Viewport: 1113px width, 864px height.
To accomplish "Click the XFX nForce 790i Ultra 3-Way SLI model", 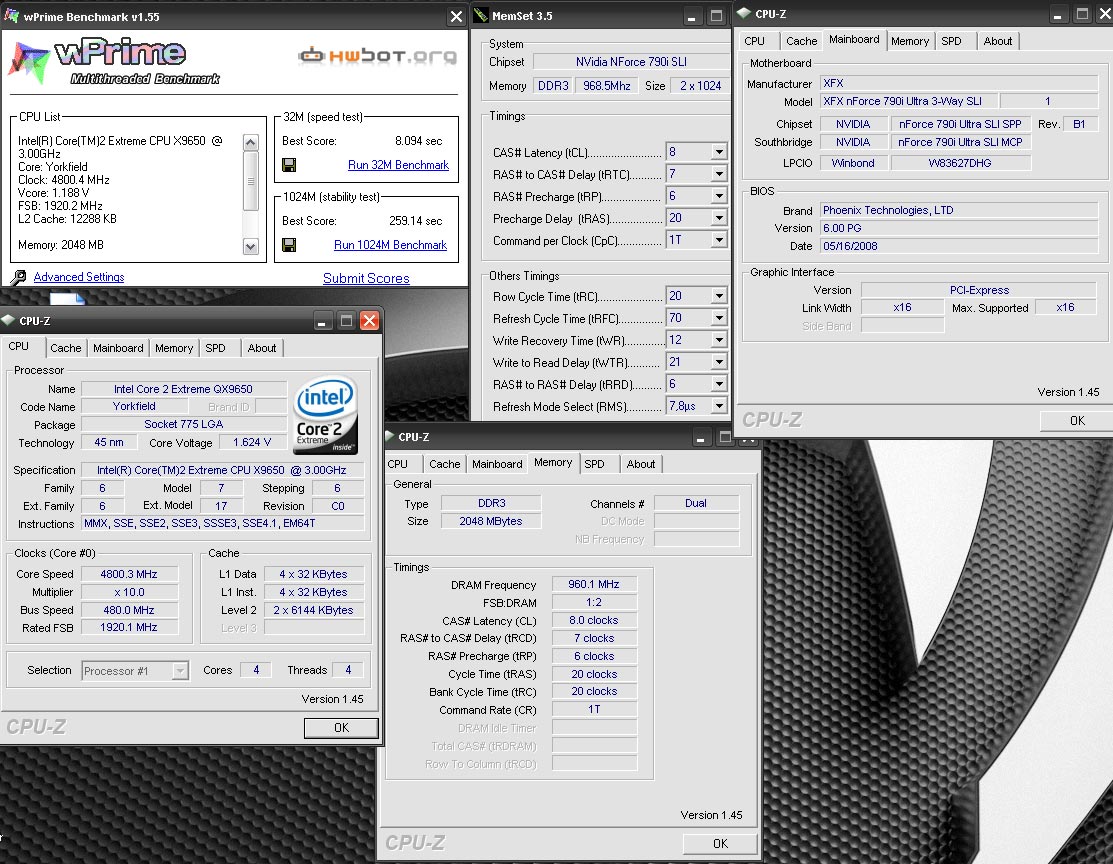I will click(x=909, y=102).
